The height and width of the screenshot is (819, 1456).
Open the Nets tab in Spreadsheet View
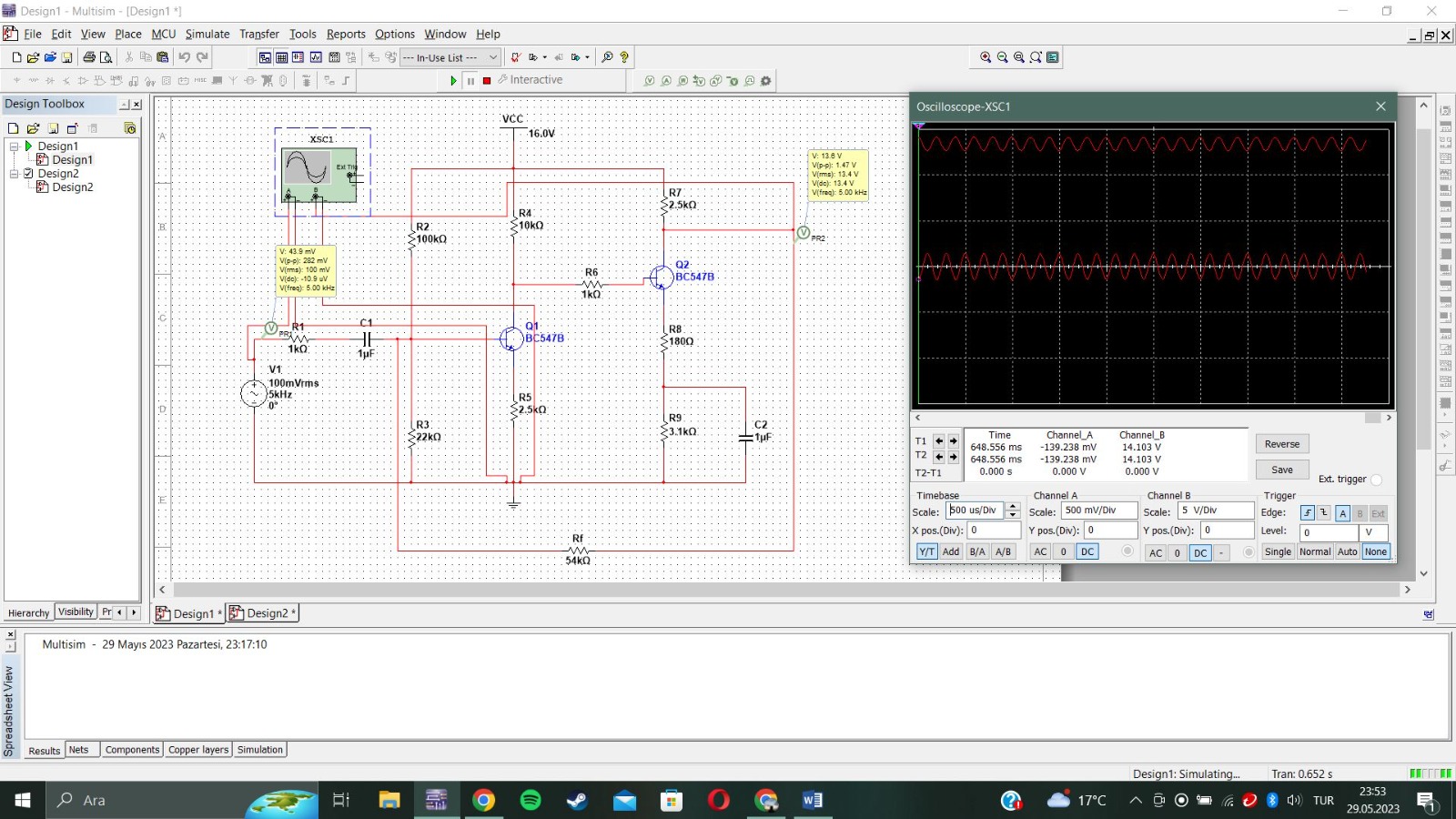click(x=79, y=750)
